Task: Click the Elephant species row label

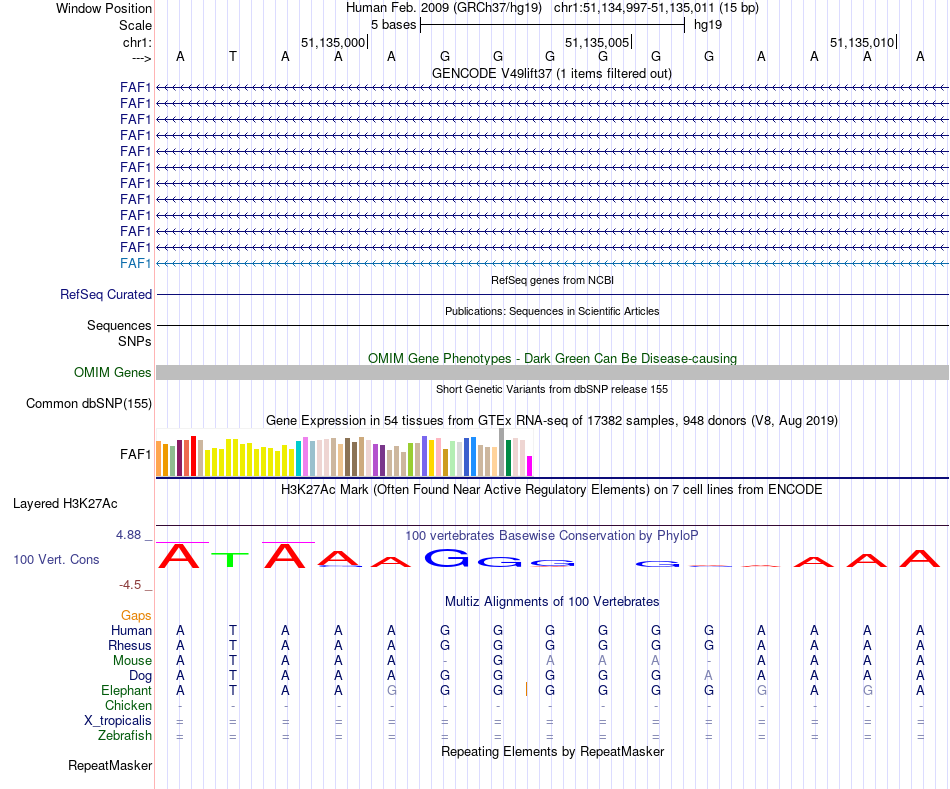Action: pos(127,690)
